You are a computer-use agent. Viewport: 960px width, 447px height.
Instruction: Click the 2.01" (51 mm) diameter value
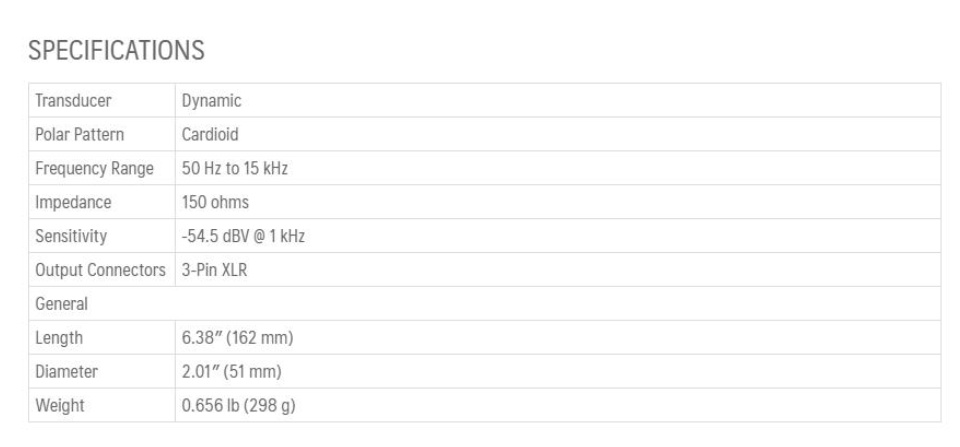click(x=231, y=371)
